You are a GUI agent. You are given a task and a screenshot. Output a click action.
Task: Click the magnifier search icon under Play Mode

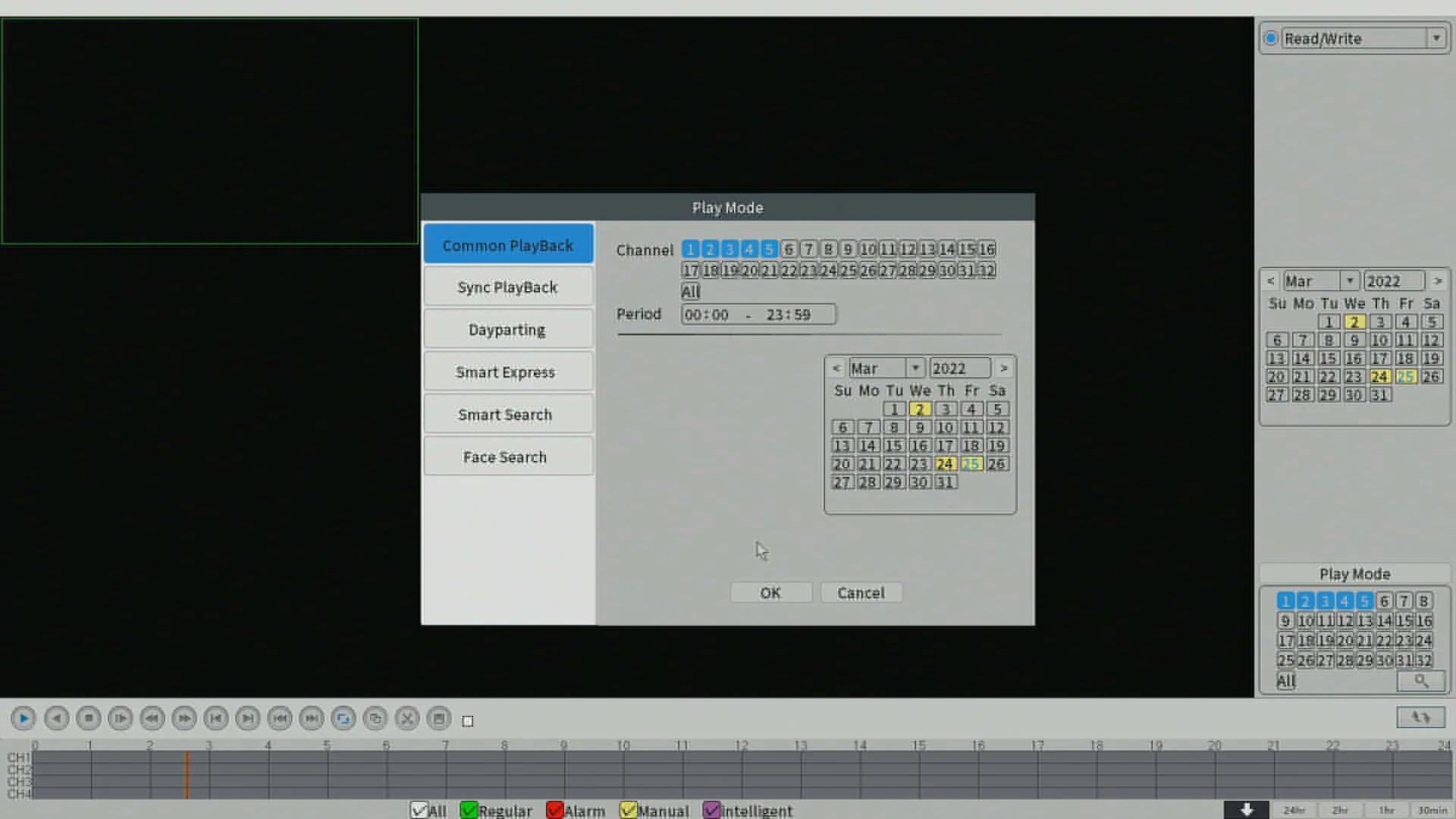pyautogui.click(x=1421, y=681)
